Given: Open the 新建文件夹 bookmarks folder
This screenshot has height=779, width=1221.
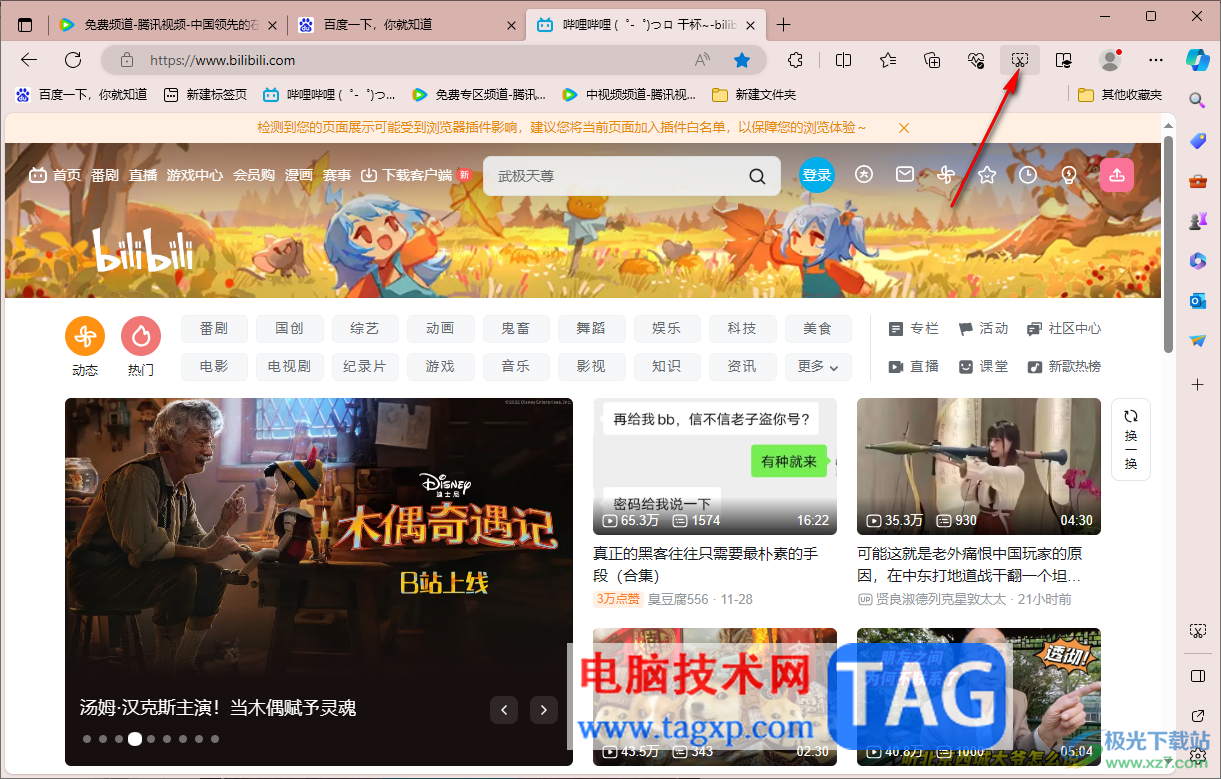Looking at the screenshot, I should point(755,95).
